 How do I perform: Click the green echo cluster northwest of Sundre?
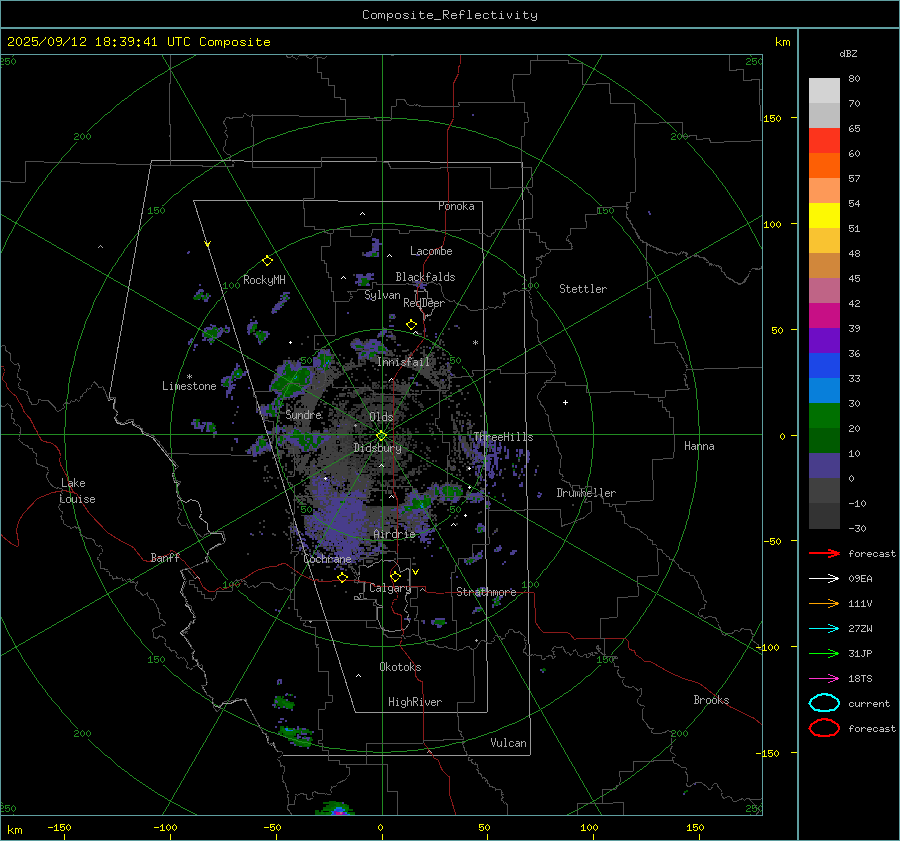tap(293, 377)
